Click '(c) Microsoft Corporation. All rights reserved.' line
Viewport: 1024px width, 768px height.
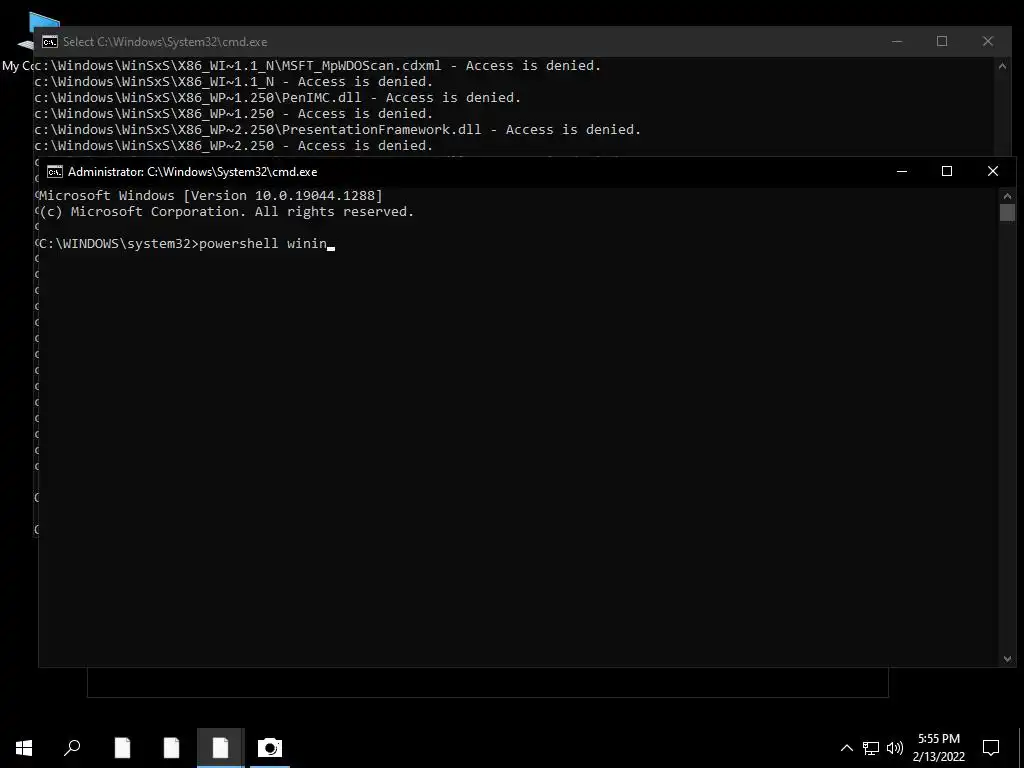[x=227, y=212]
